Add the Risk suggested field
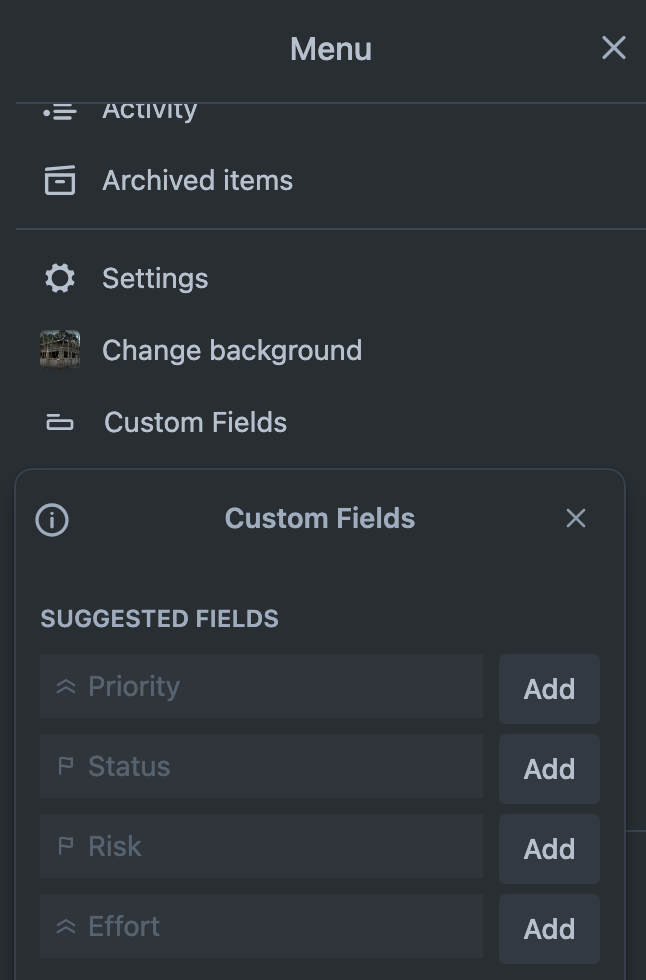This screenshot has height=980, width=646. (549, 849)
